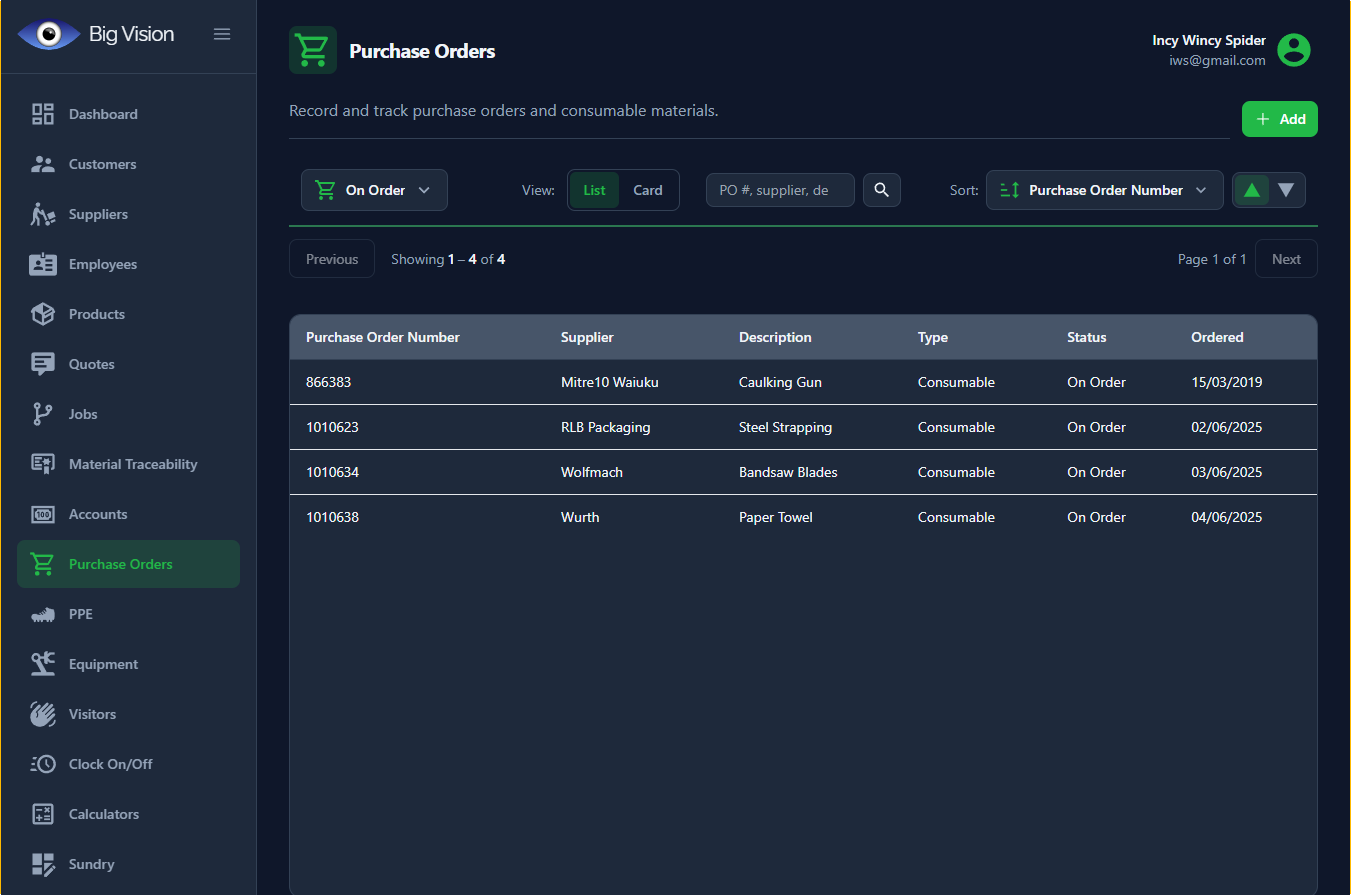1351x895 pixels.
Task: Set sort direction to descending arrow
Action: 1286,190
